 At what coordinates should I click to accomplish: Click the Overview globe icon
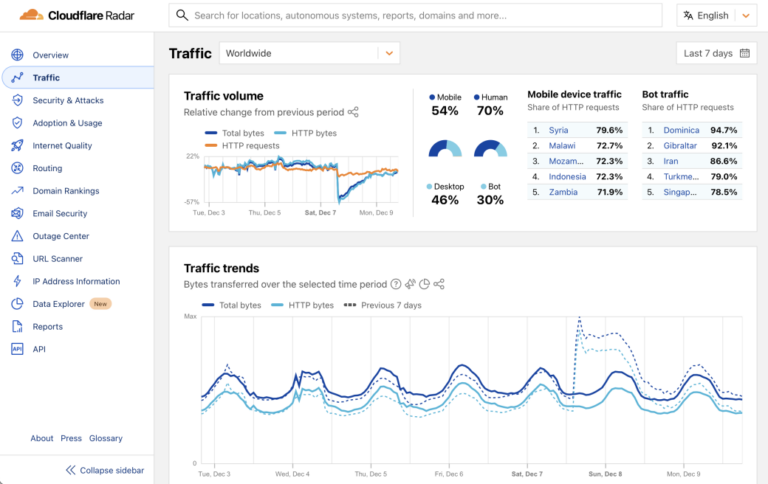17,55
